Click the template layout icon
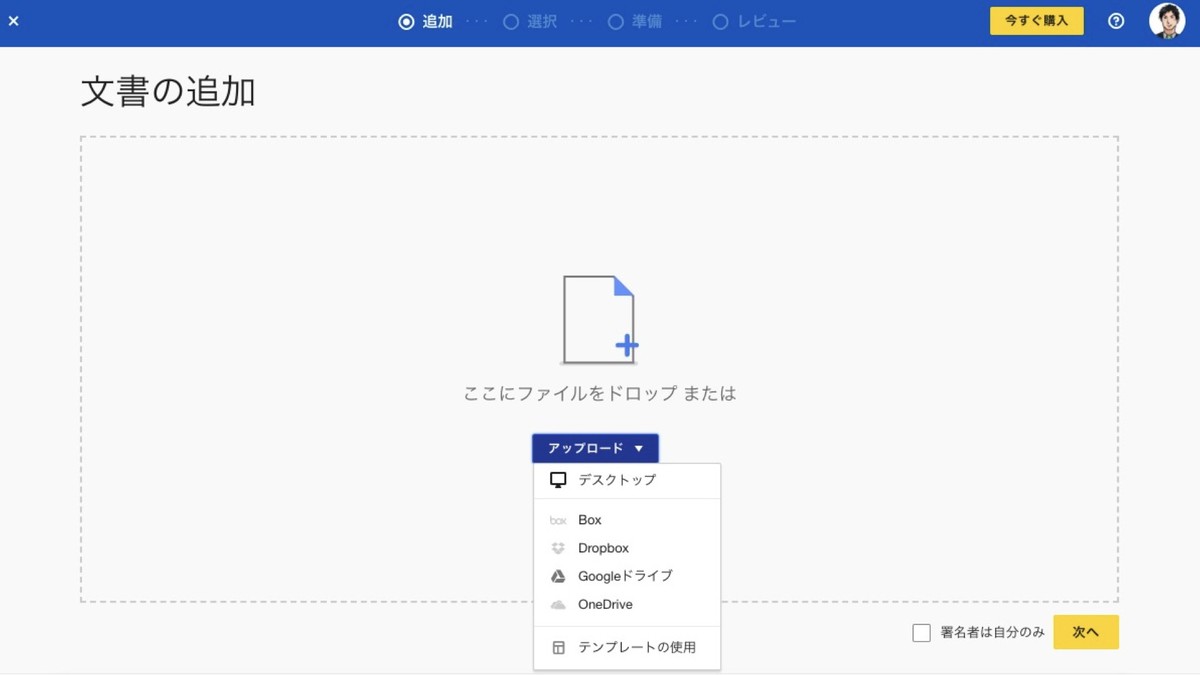 [x=558, y=647]
